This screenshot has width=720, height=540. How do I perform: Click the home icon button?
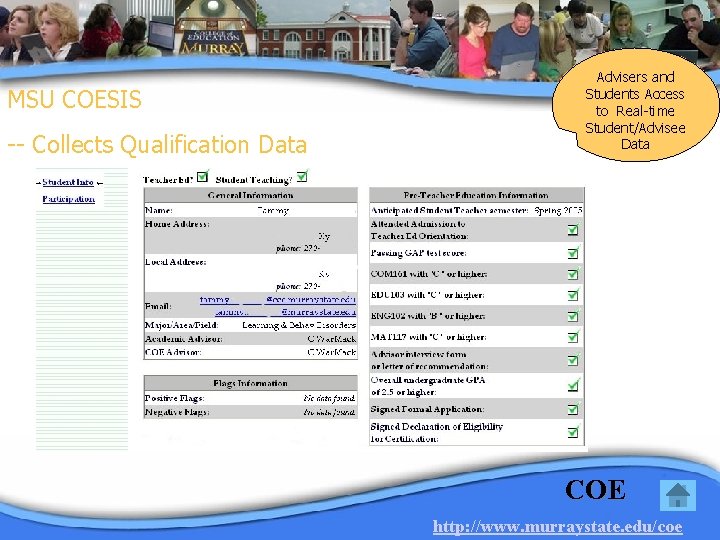(x=678, y=495)
